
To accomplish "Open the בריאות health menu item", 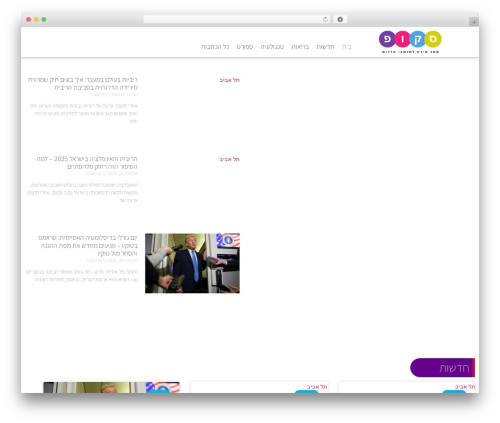I will (300, 47).
